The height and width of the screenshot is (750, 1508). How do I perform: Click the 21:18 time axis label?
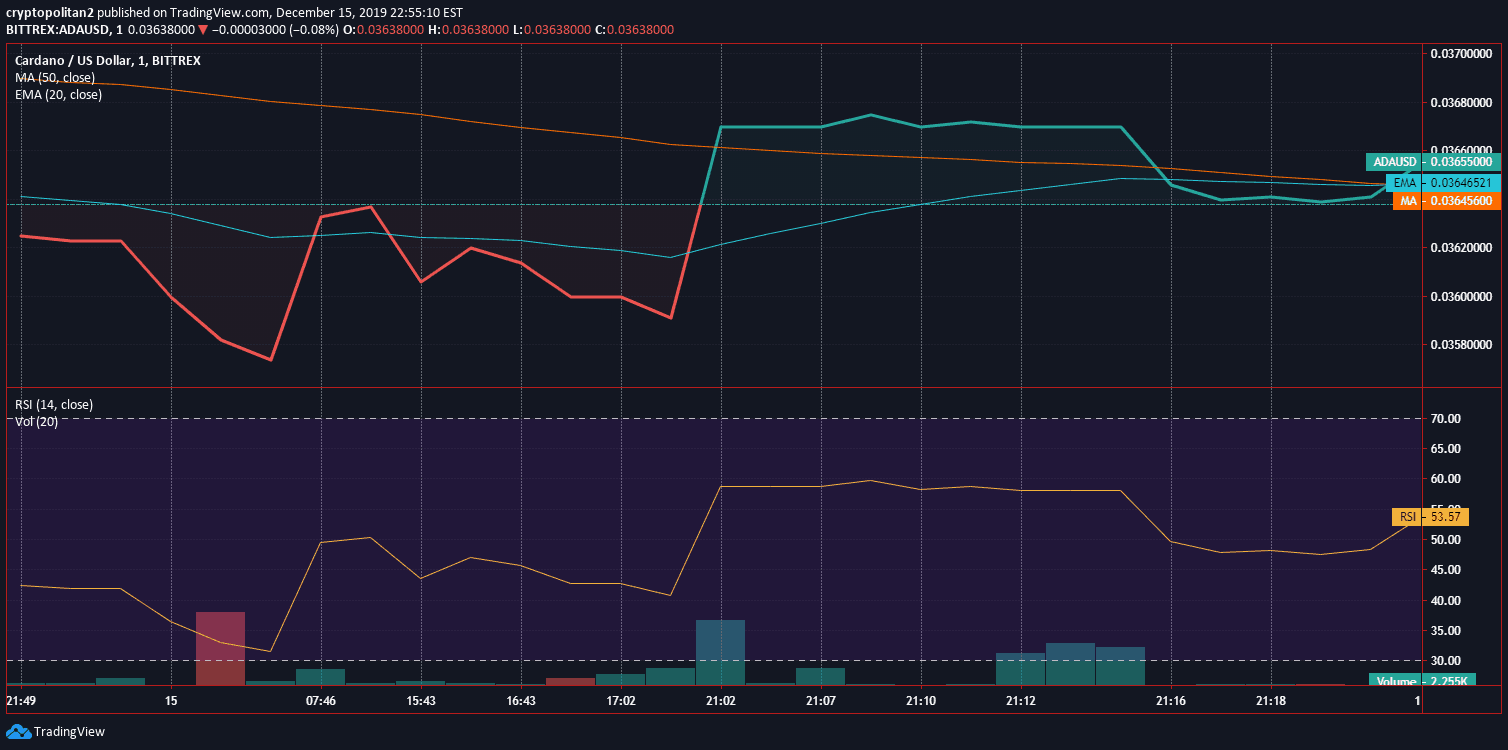click(1270, 701)
